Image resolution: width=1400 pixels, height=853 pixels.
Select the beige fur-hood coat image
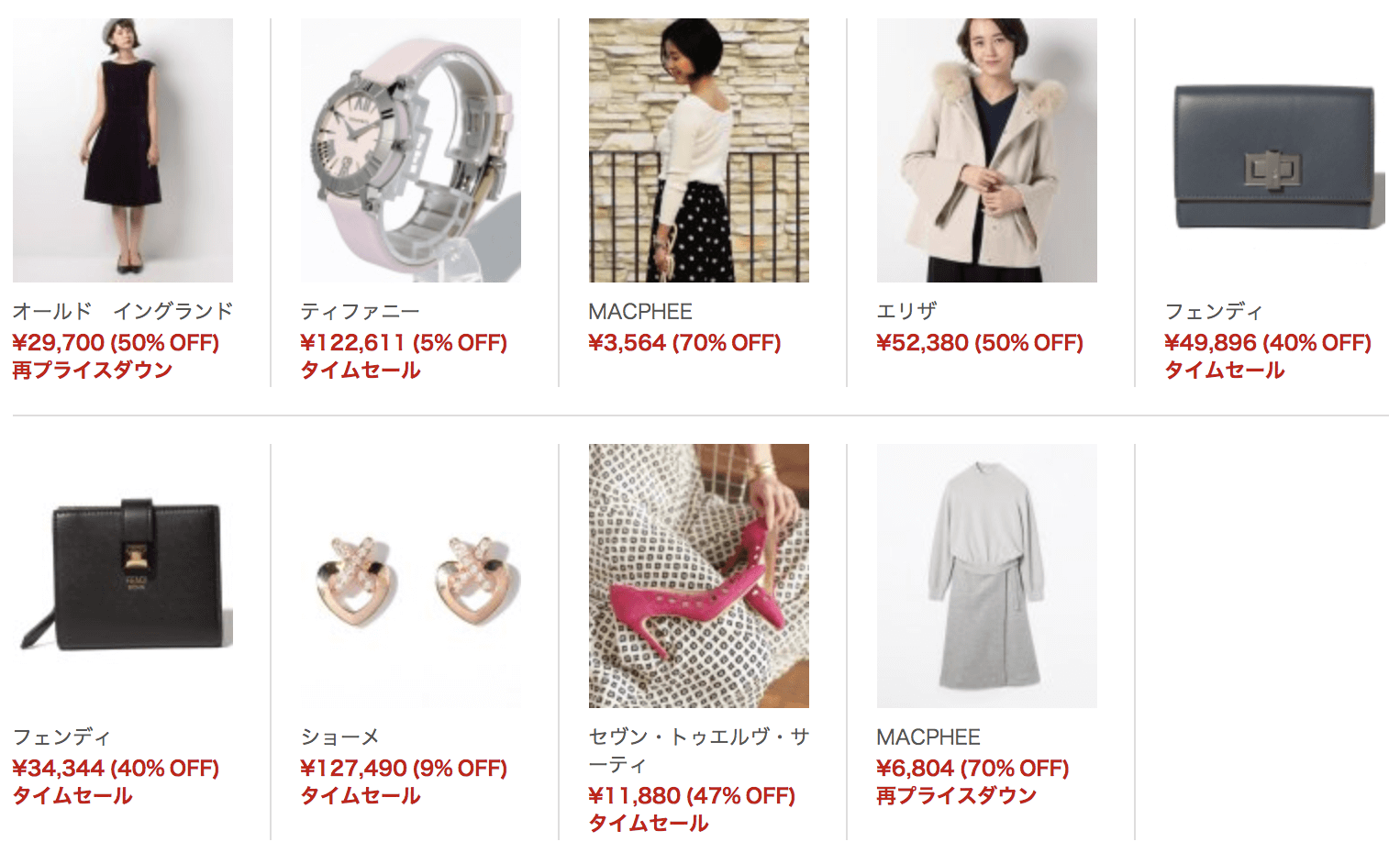[x=987, y=150]
